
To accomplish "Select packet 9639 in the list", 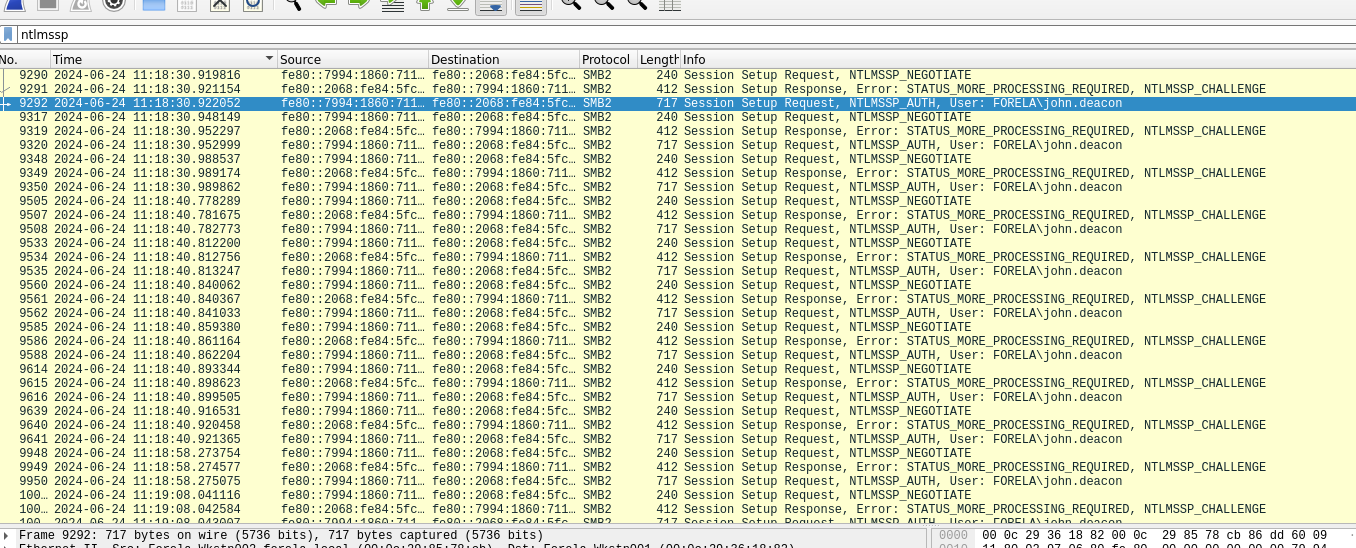I will click(678, 411).
